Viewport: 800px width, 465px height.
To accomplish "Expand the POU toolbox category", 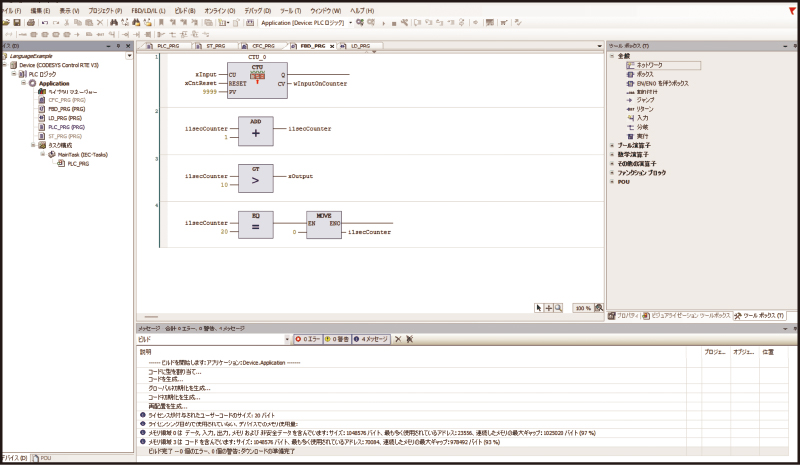I will coord(612,182).
